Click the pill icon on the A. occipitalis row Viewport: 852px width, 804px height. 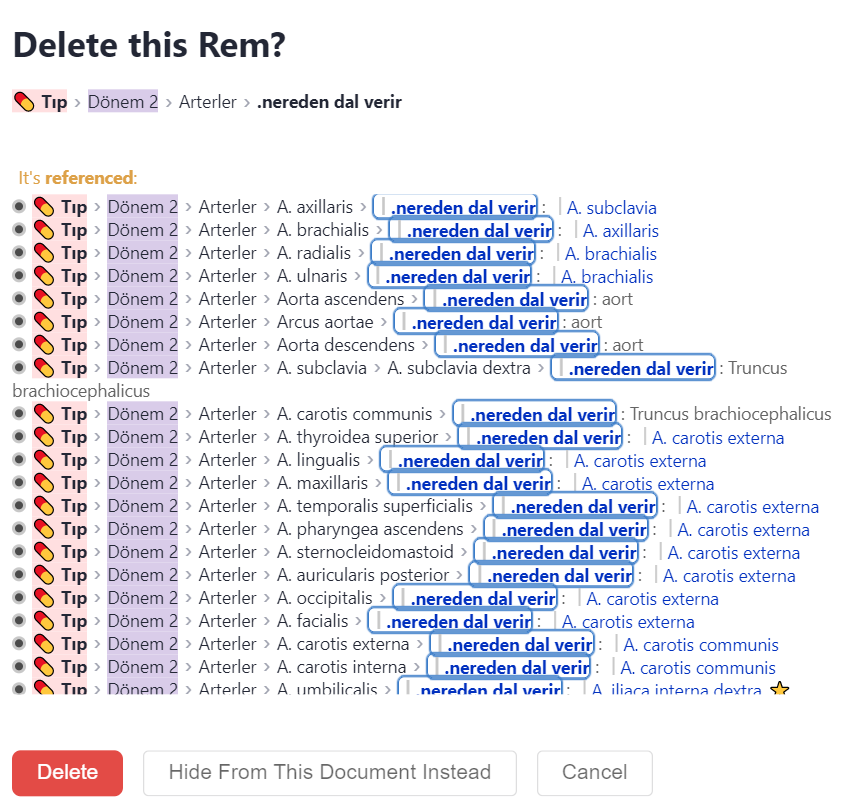click(x=44, y=597)
